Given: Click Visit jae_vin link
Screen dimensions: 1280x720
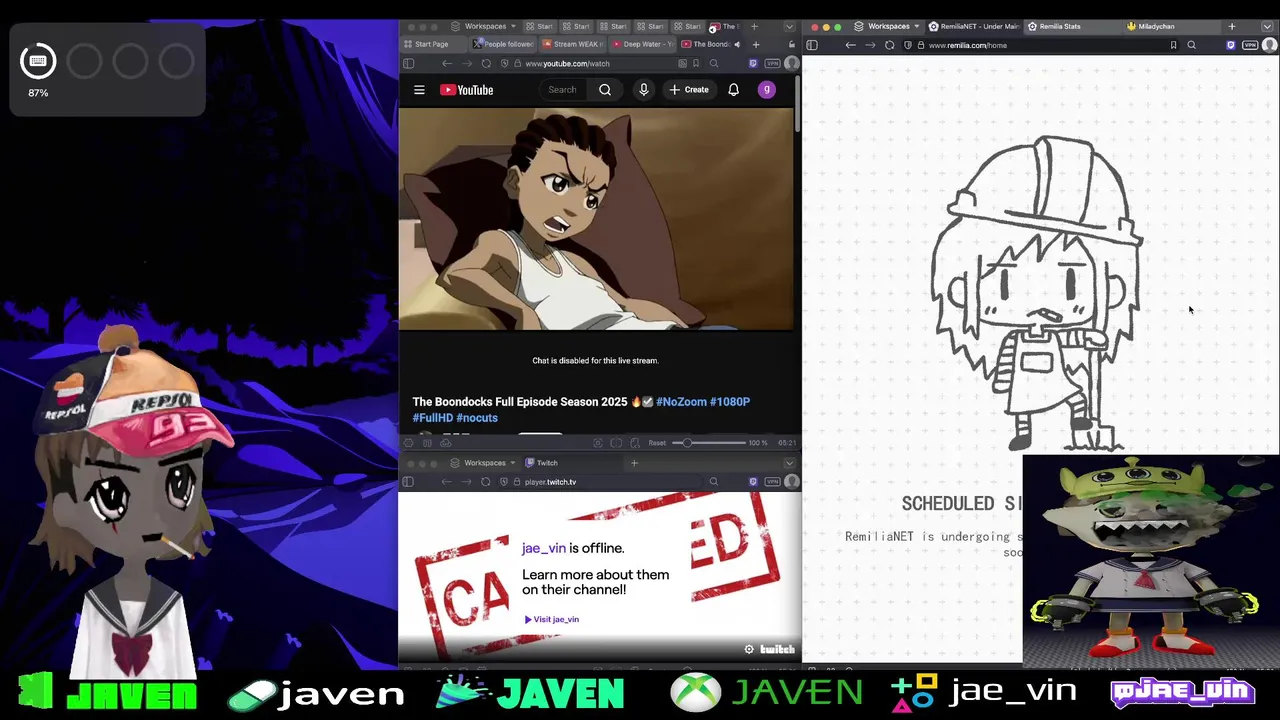Looking at the screenshot, I should coord(552,619).
